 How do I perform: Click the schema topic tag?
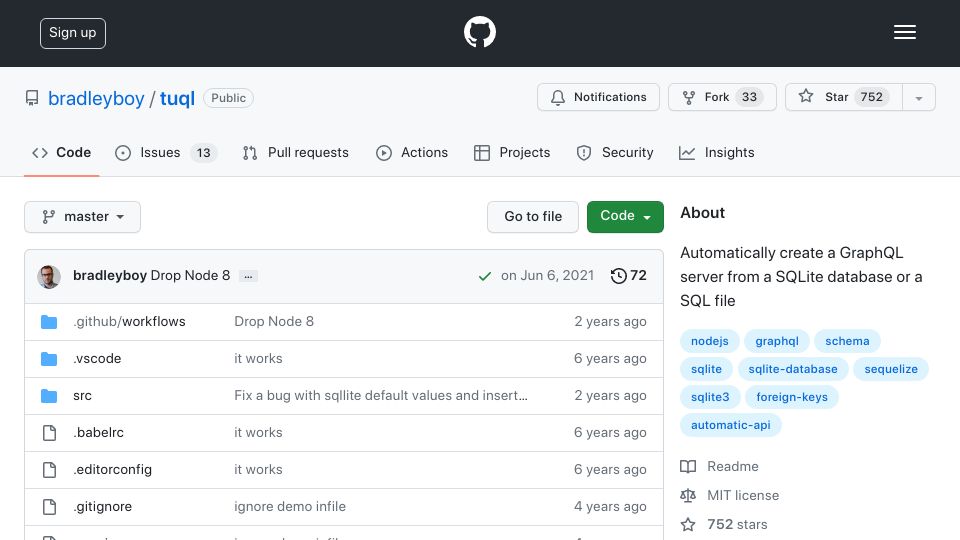point(847,341)
